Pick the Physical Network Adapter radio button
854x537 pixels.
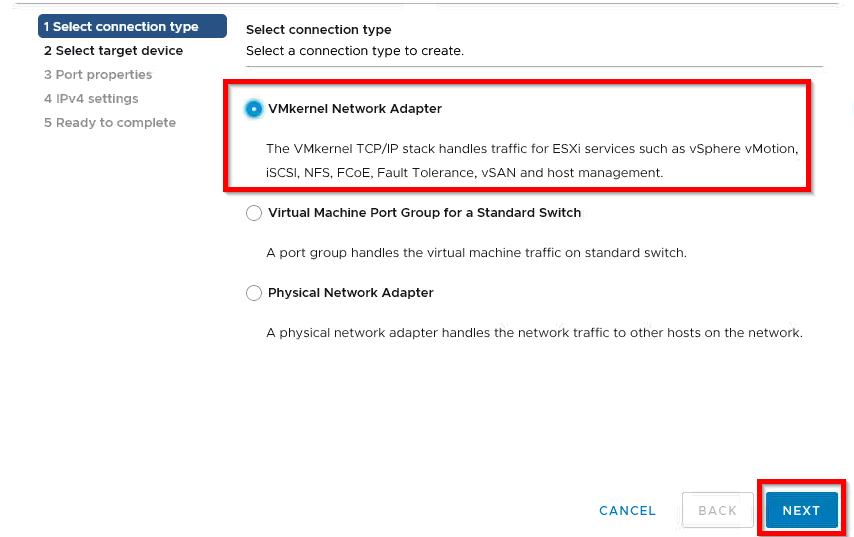pos(253,293)
